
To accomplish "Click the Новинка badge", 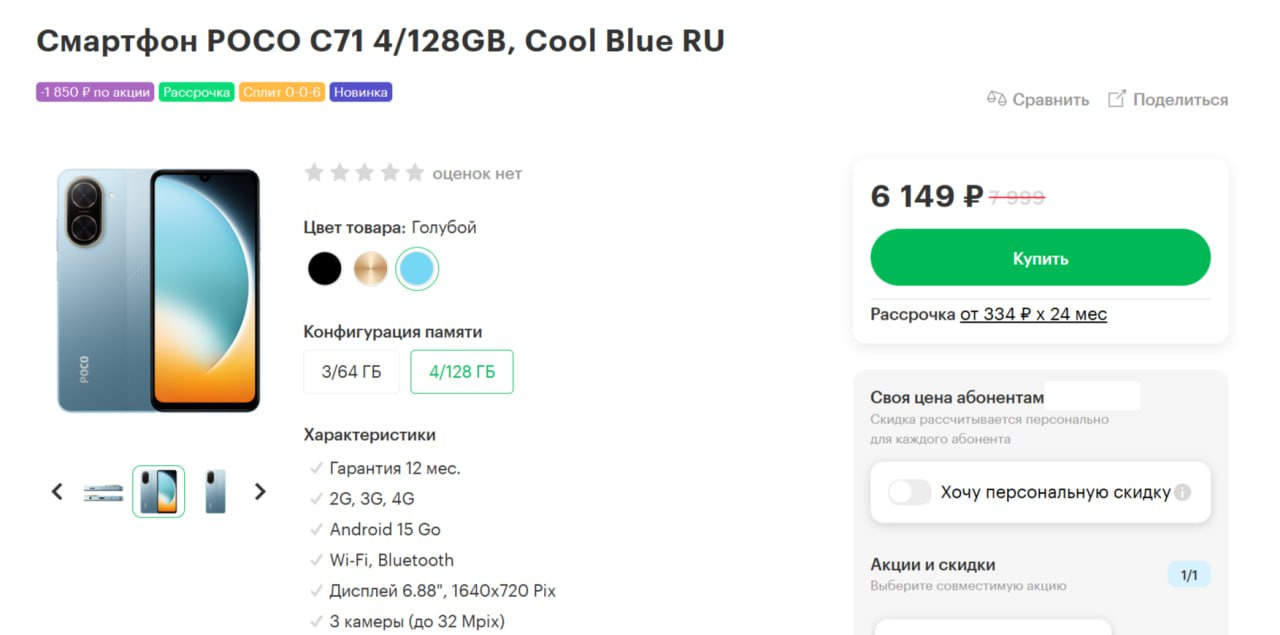I will pyautogui.click(x=361, y=92).
